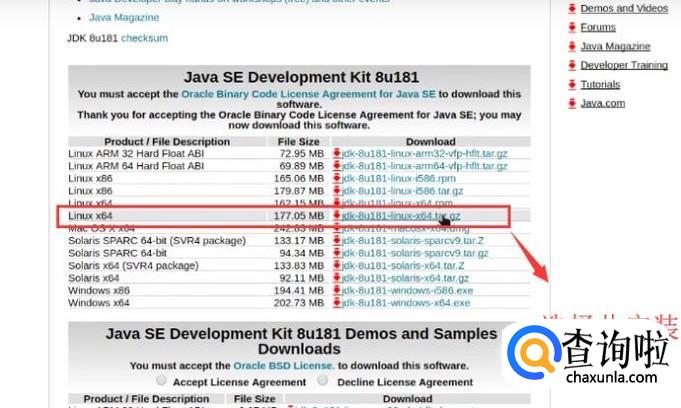Image resolution: width=681 pixels, height=408 pixels.
Task: Click the red icon beside Developer Training
Action: (x=573, y=66)
